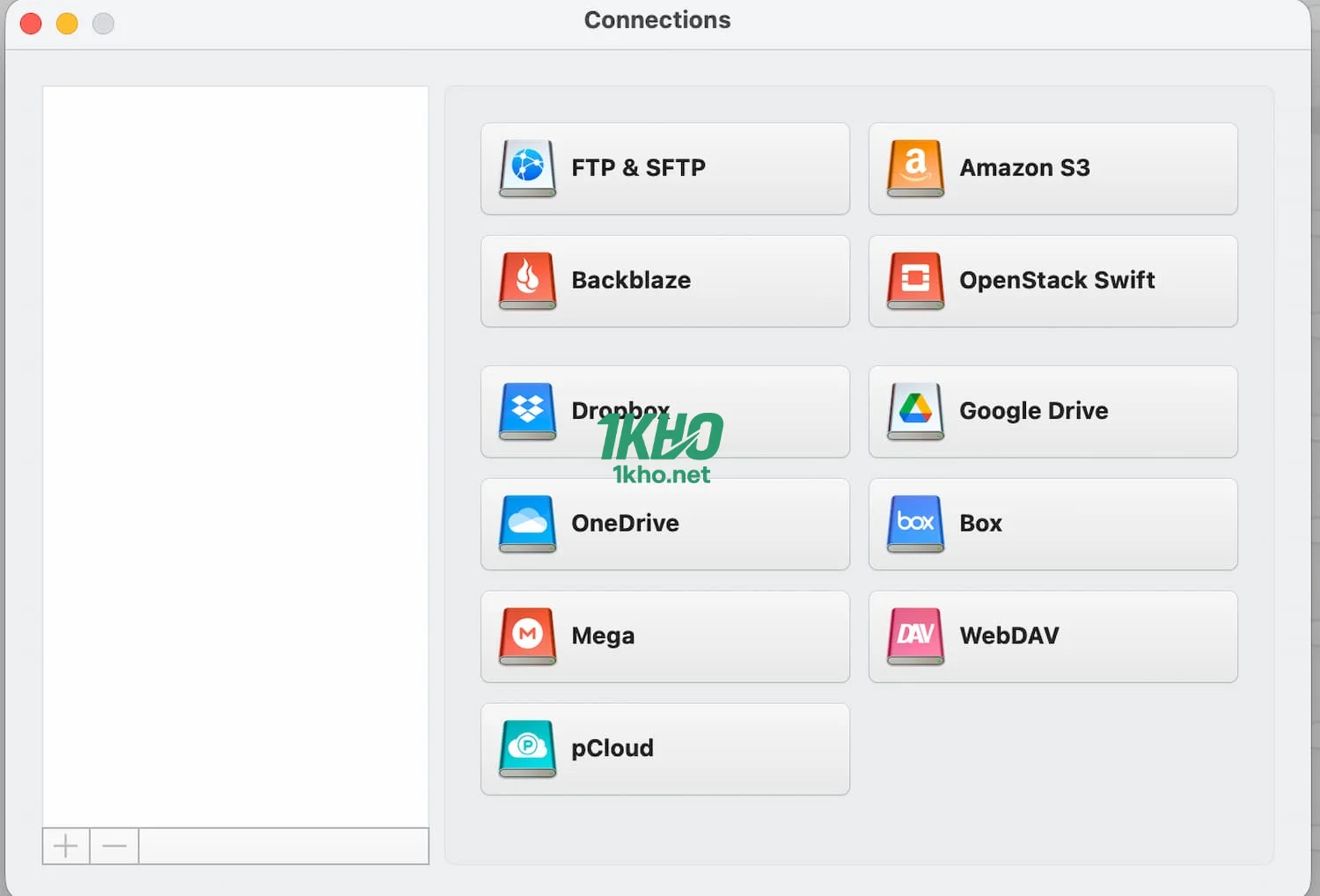The width and height of the screenshot is (1320, 896).
Task: Select the orange Amazon S3 icon
Action: (x=915, y=167)
